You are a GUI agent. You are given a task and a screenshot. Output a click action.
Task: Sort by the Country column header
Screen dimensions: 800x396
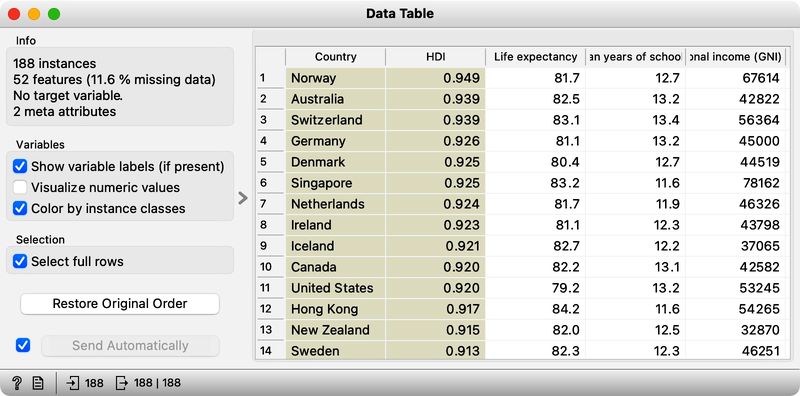click(x=335, y=57)
